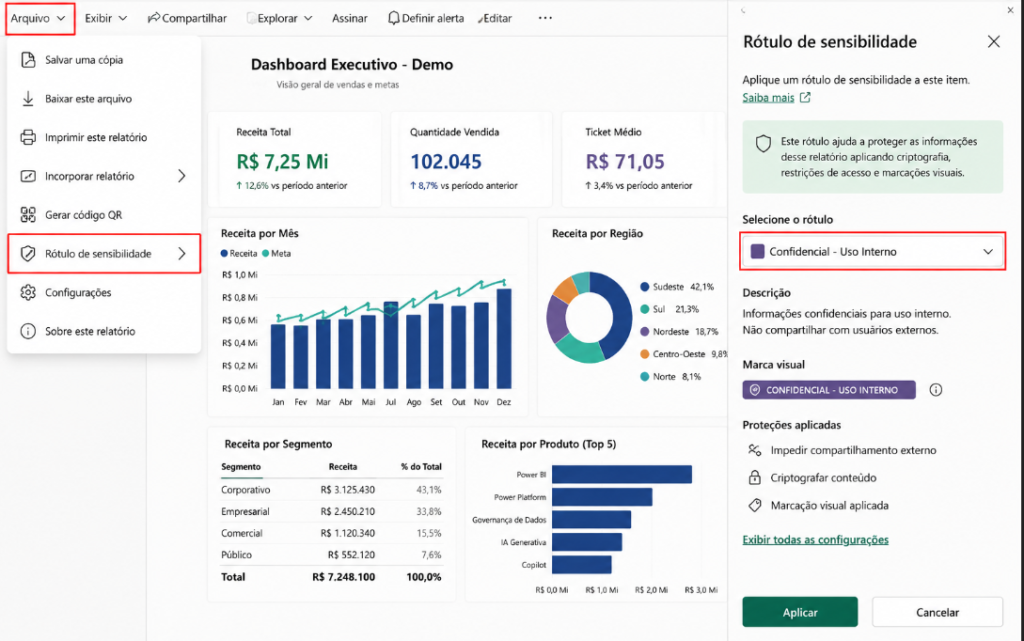Select Salvar uma cópia
This screenshot has height=641, width=1024.
click(x=104, y=60)
